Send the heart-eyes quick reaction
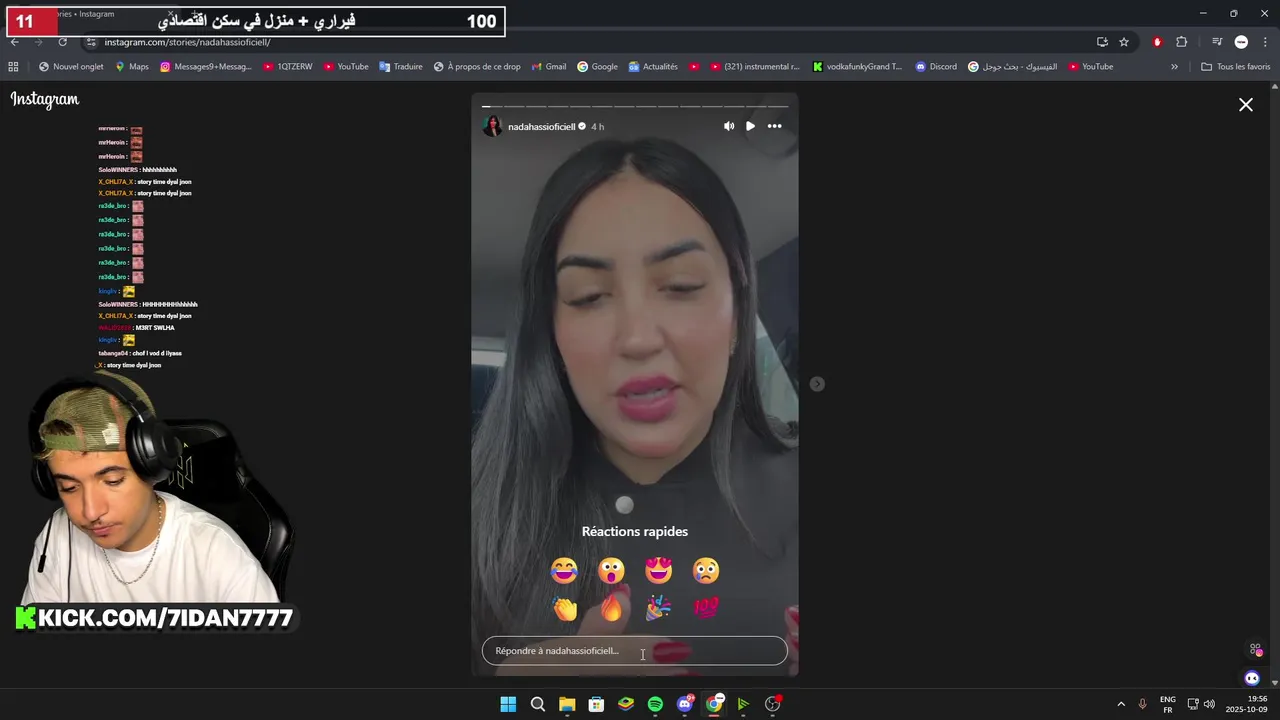The image size is (1280, 720). coord(658,571)
